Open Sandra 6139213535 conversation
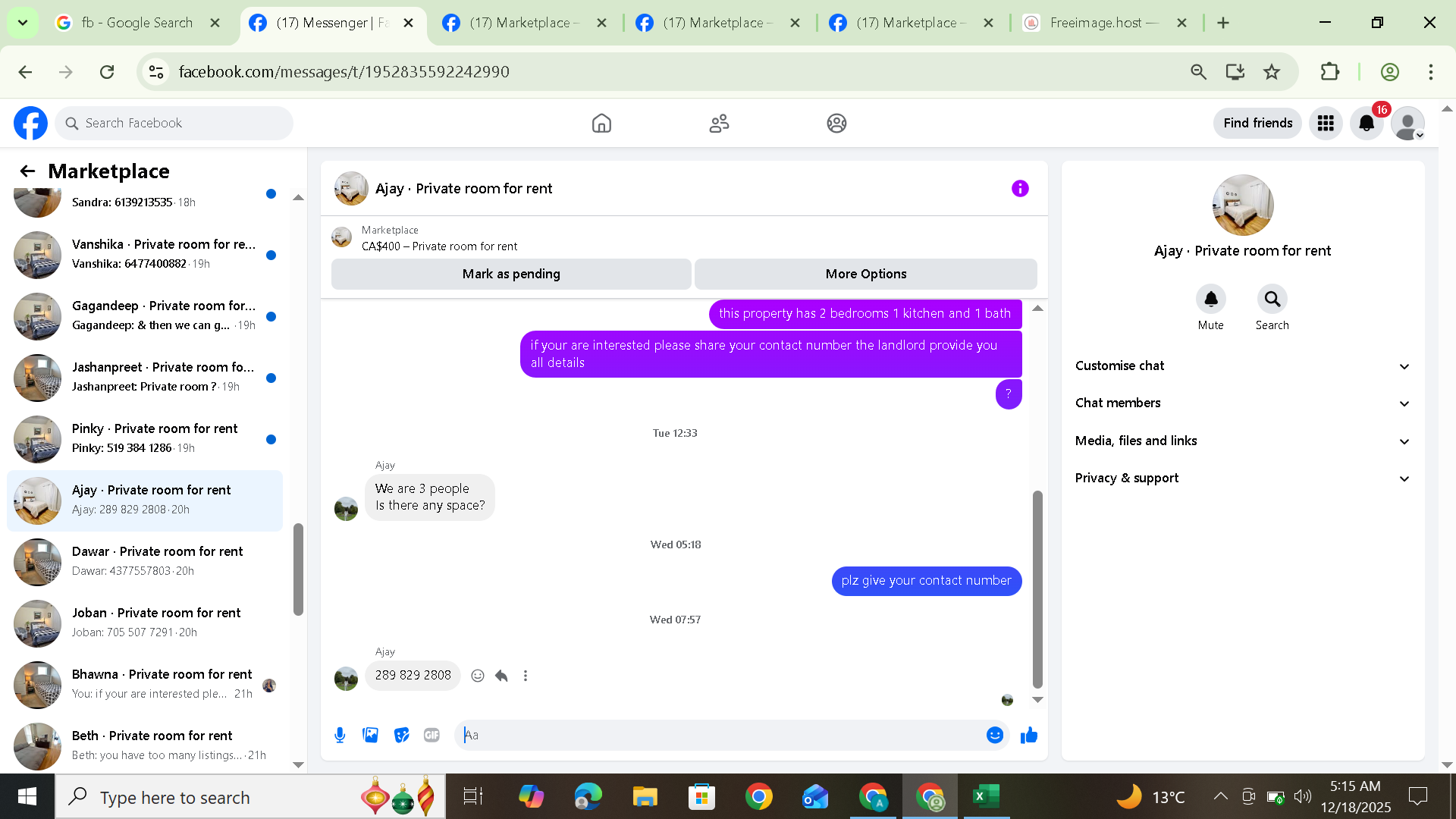 tap(145, 201)
